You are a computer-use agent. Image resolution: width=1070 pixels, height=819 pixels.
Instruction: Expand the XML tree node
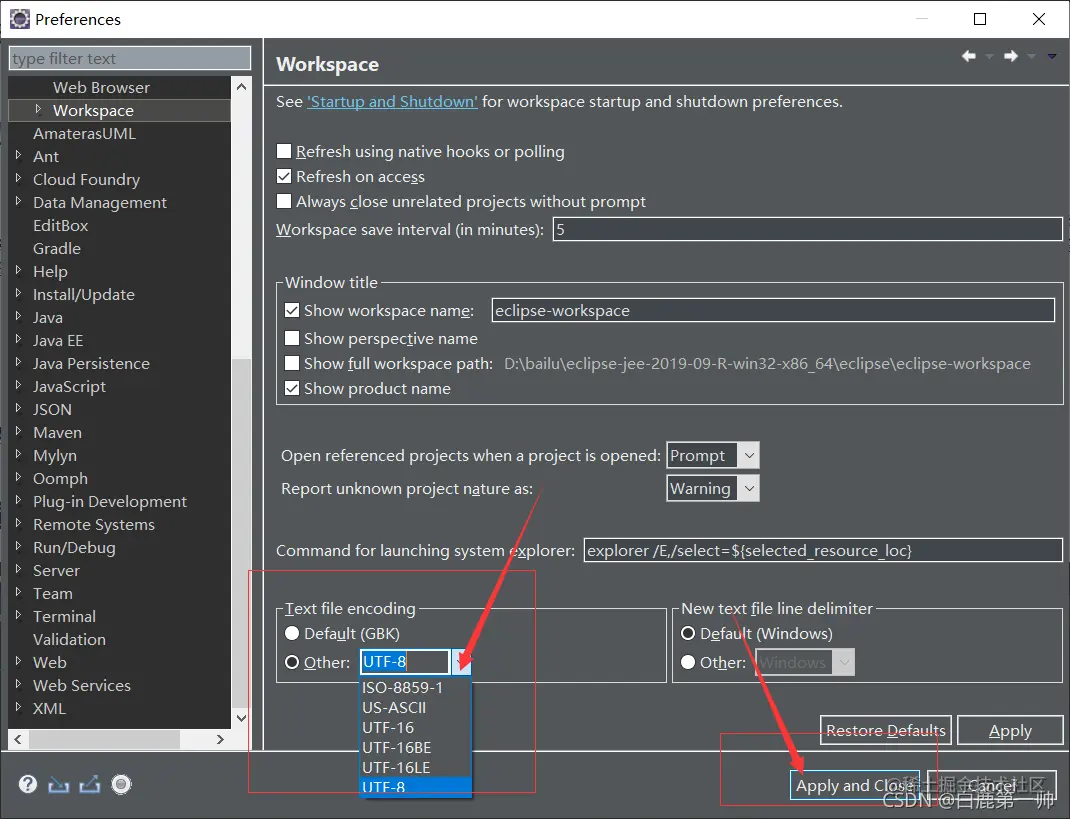click(18, 707)
